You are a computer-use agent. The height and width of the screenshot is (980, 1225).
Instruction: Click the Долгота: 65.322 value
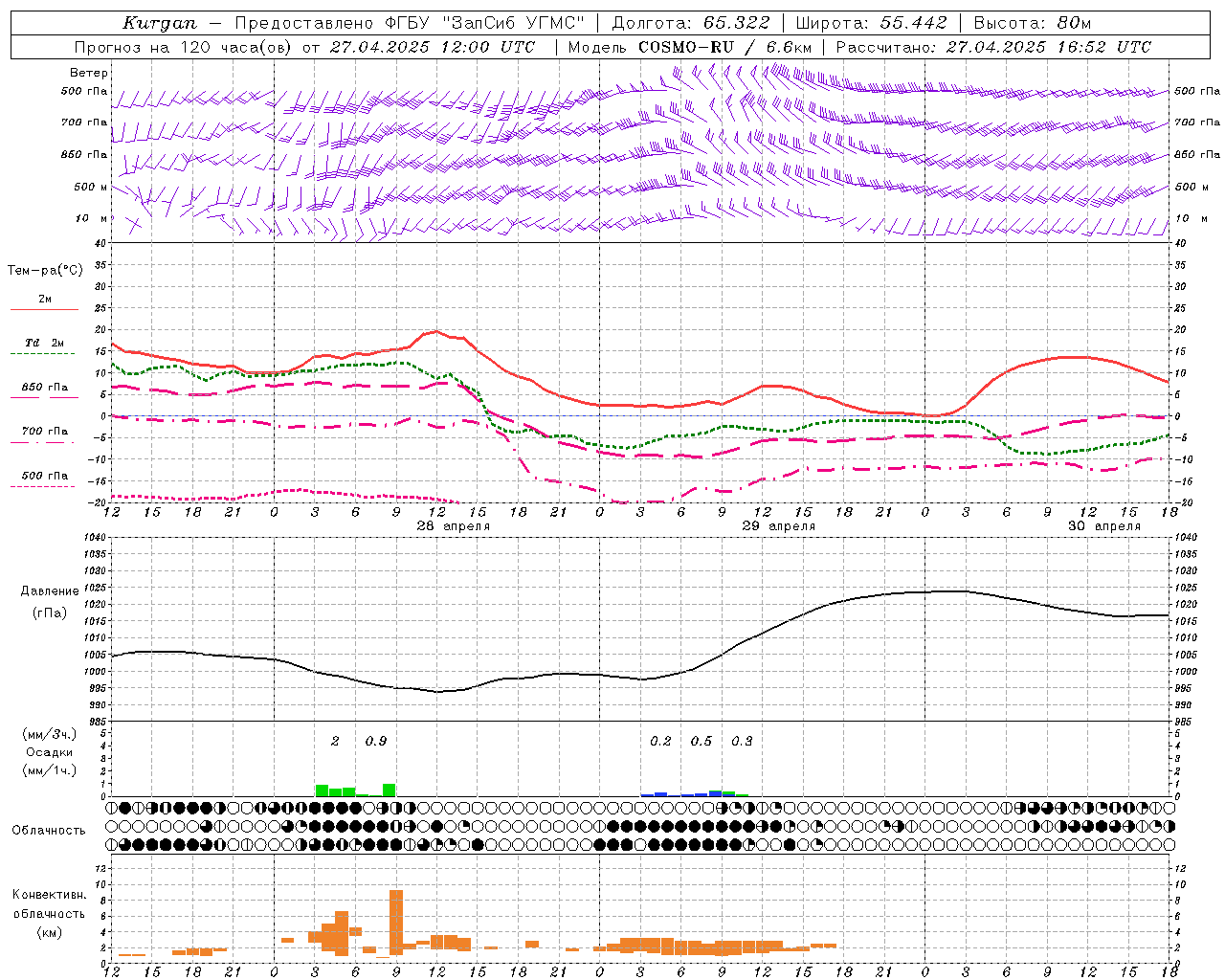(x=690, y=23)
